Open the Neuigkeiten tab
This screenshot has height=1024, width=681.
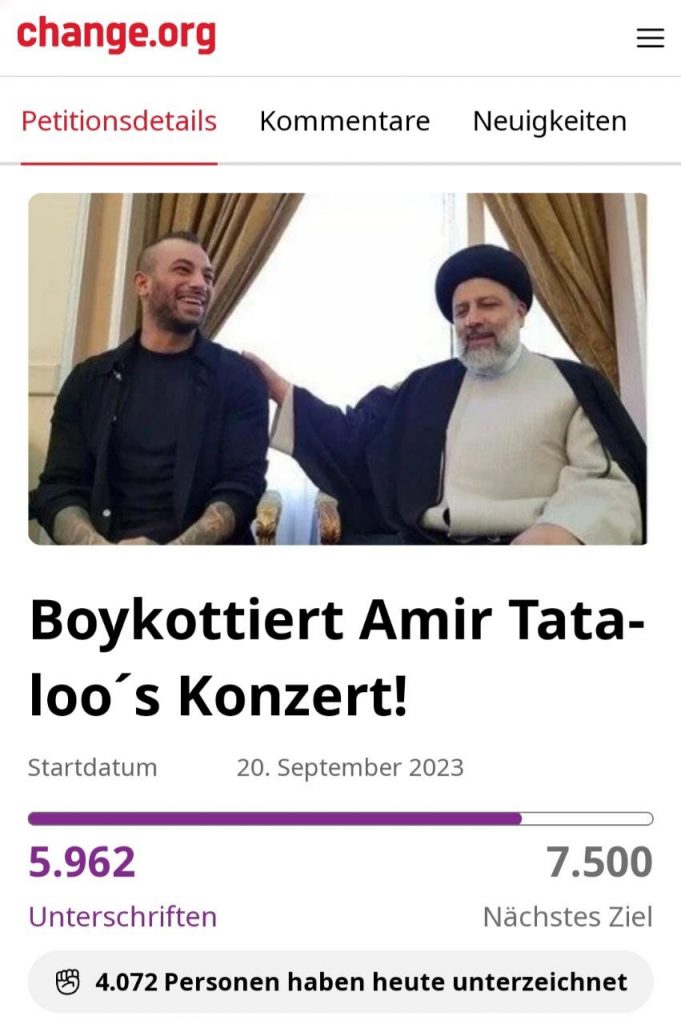(550, 121)
